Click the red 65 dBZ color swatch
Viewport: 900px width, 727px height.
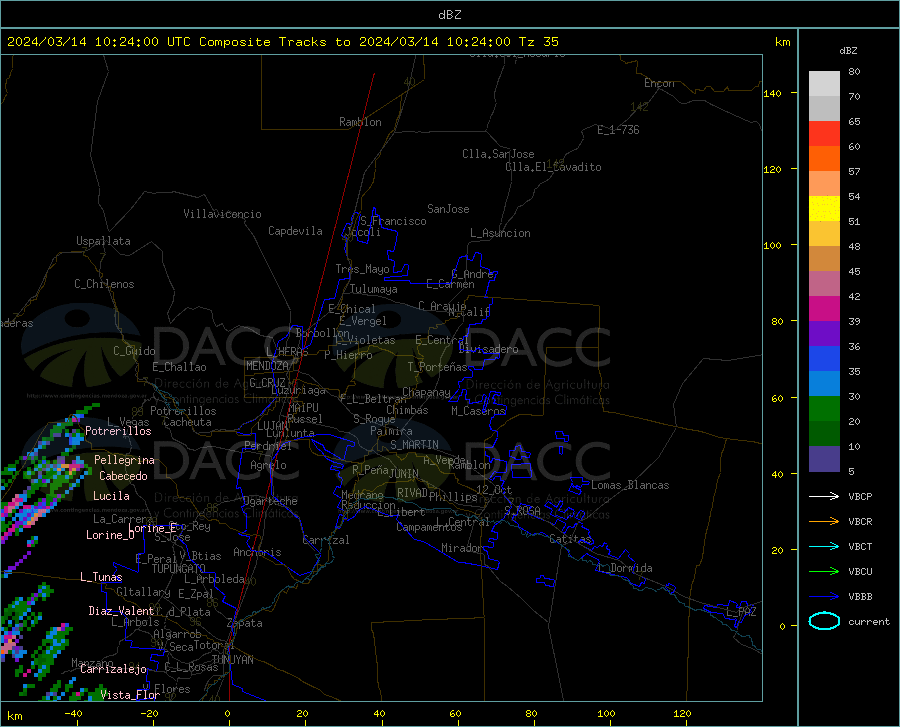824,134
